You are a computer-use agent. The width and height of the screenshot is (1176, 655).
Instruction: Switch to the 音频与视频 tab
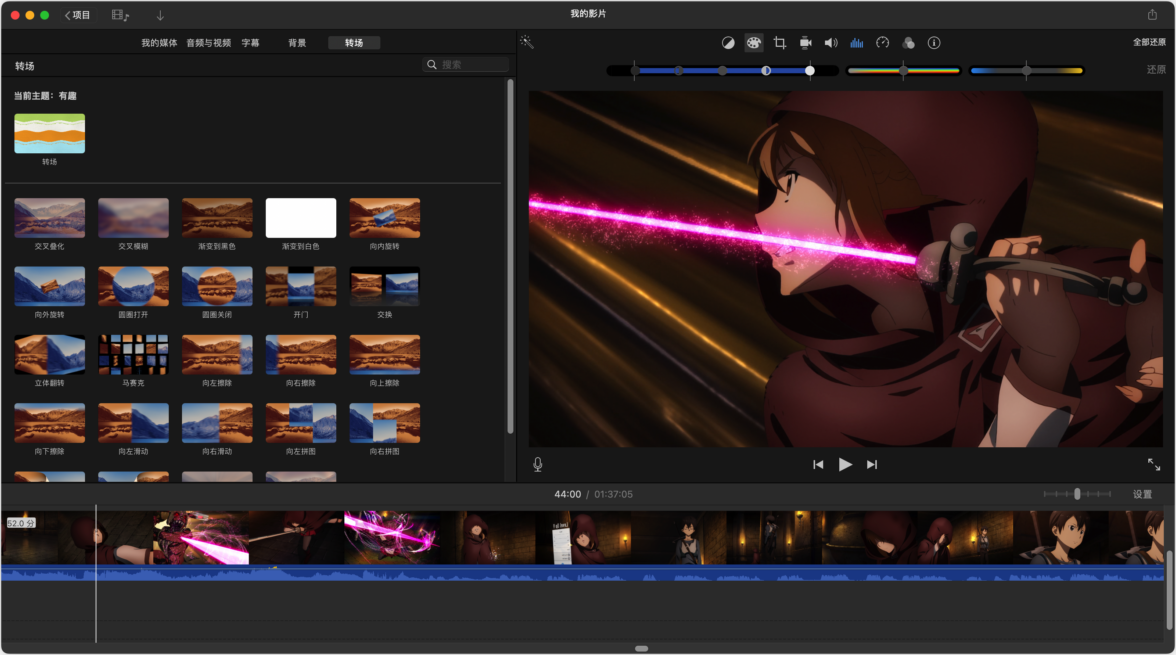pyautogui.click(x=208, y=43)
